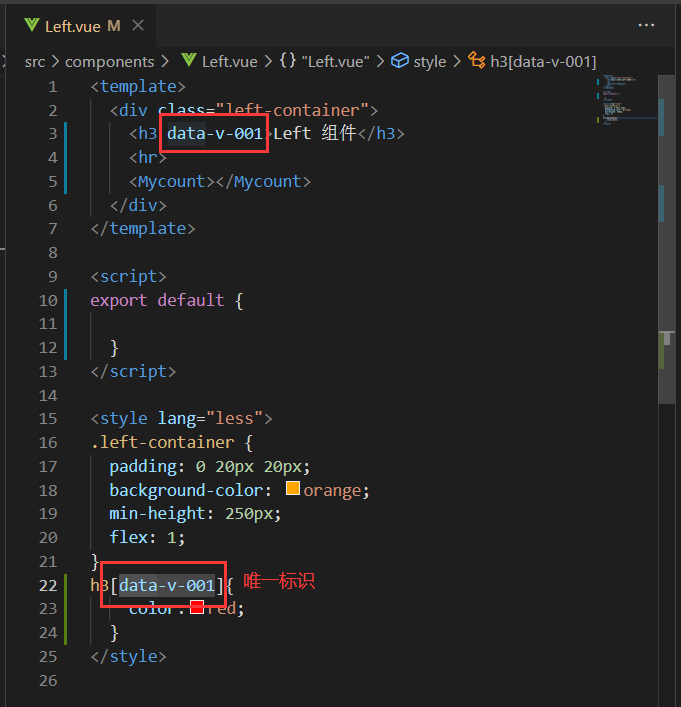
Task: Select the style breadcrumb segment
Action: coord(430,62)
